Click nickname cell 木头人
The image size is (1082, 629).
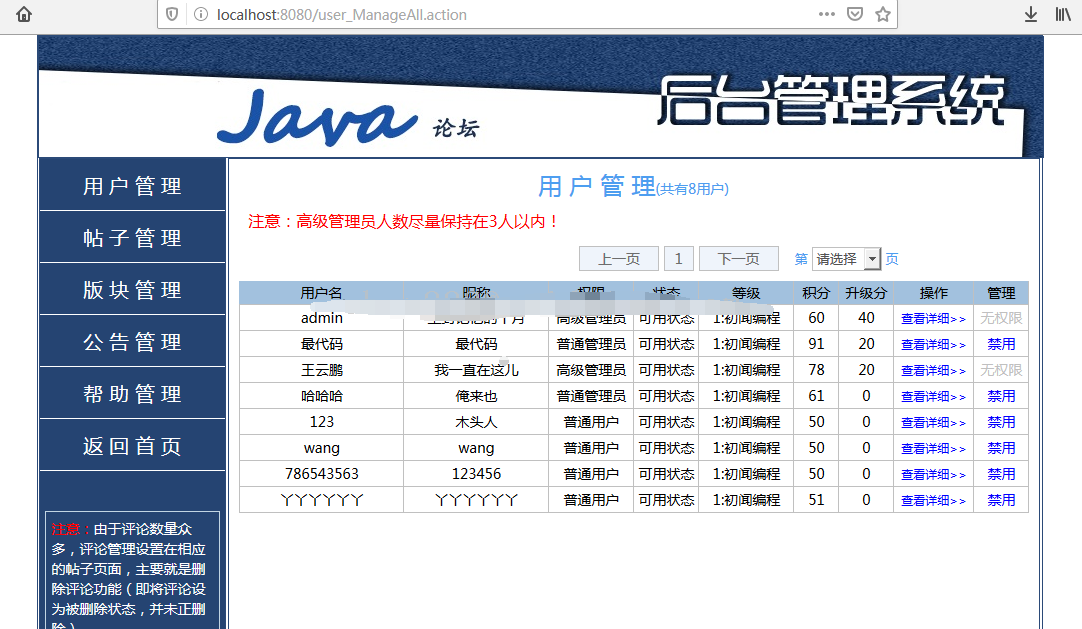point(476,422)
